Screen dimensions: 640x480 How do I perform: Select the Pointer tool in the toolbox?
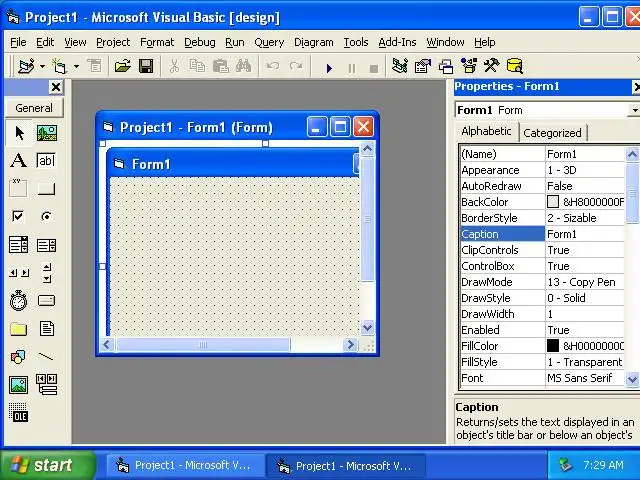pyautogui.click(x=19, y=133)
